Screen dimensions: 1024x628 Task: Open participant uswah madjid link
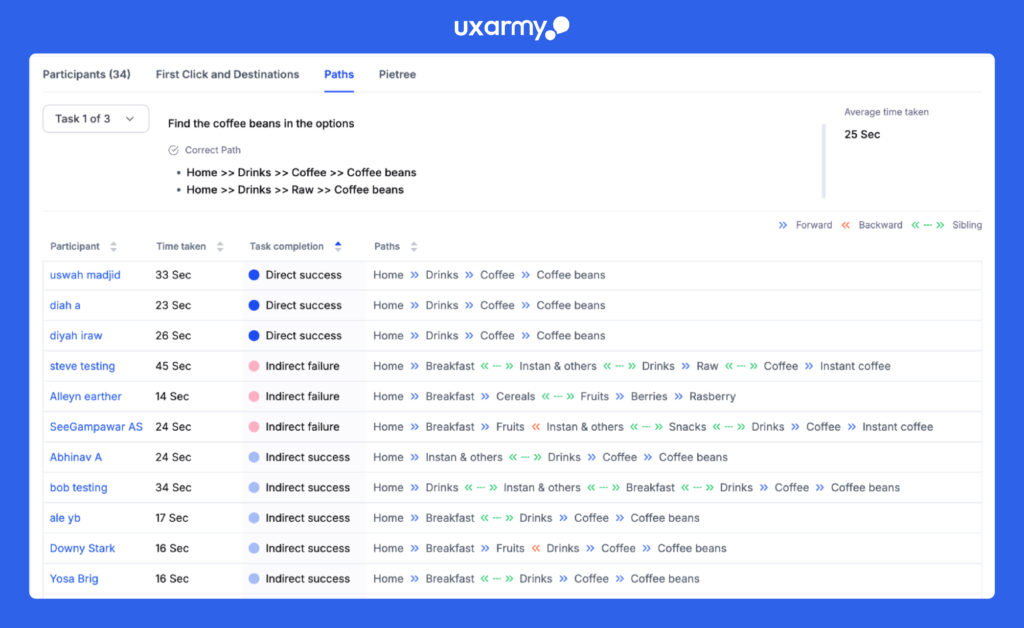tap(85, 275)
